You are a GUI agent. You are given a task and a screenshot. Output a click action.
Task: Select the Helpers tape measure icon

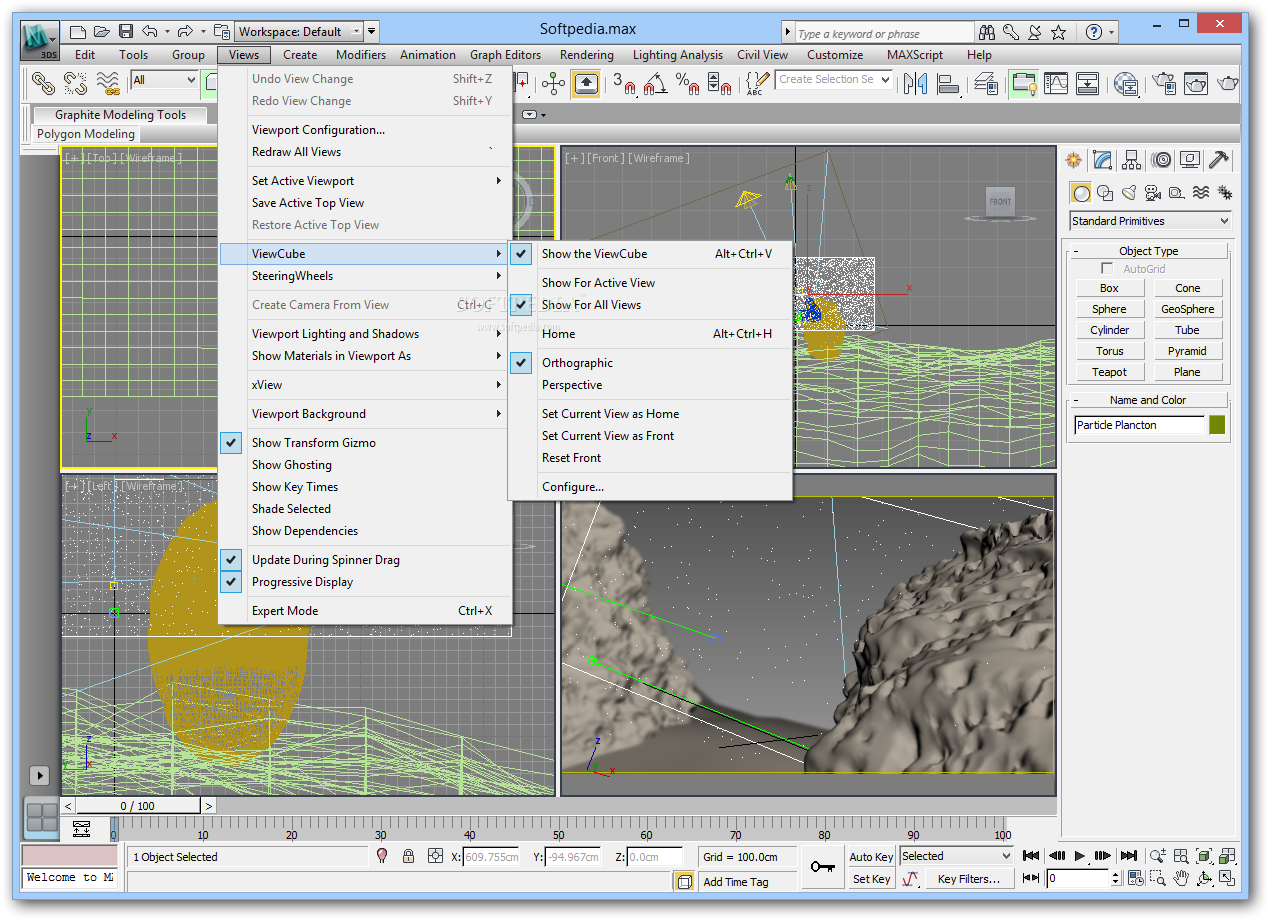(x=1177, y=193)
